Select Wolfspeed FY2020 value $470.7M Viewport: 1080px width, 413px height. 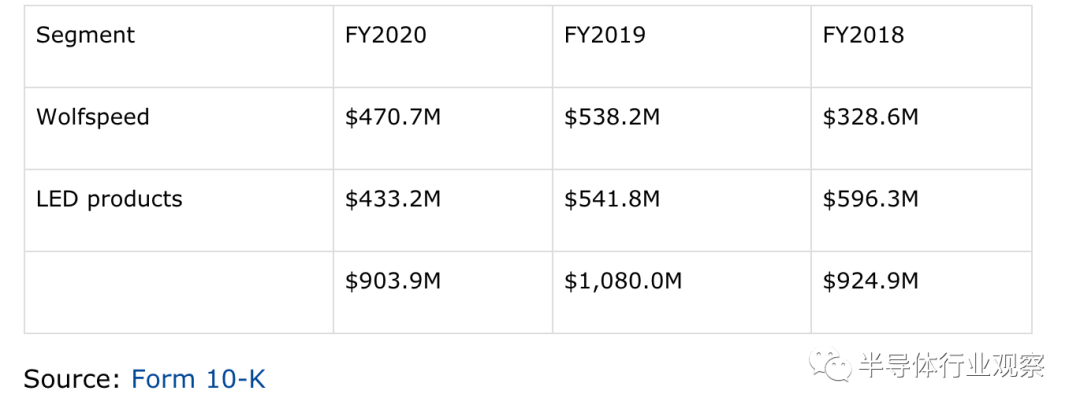click(x=393, y=117)
